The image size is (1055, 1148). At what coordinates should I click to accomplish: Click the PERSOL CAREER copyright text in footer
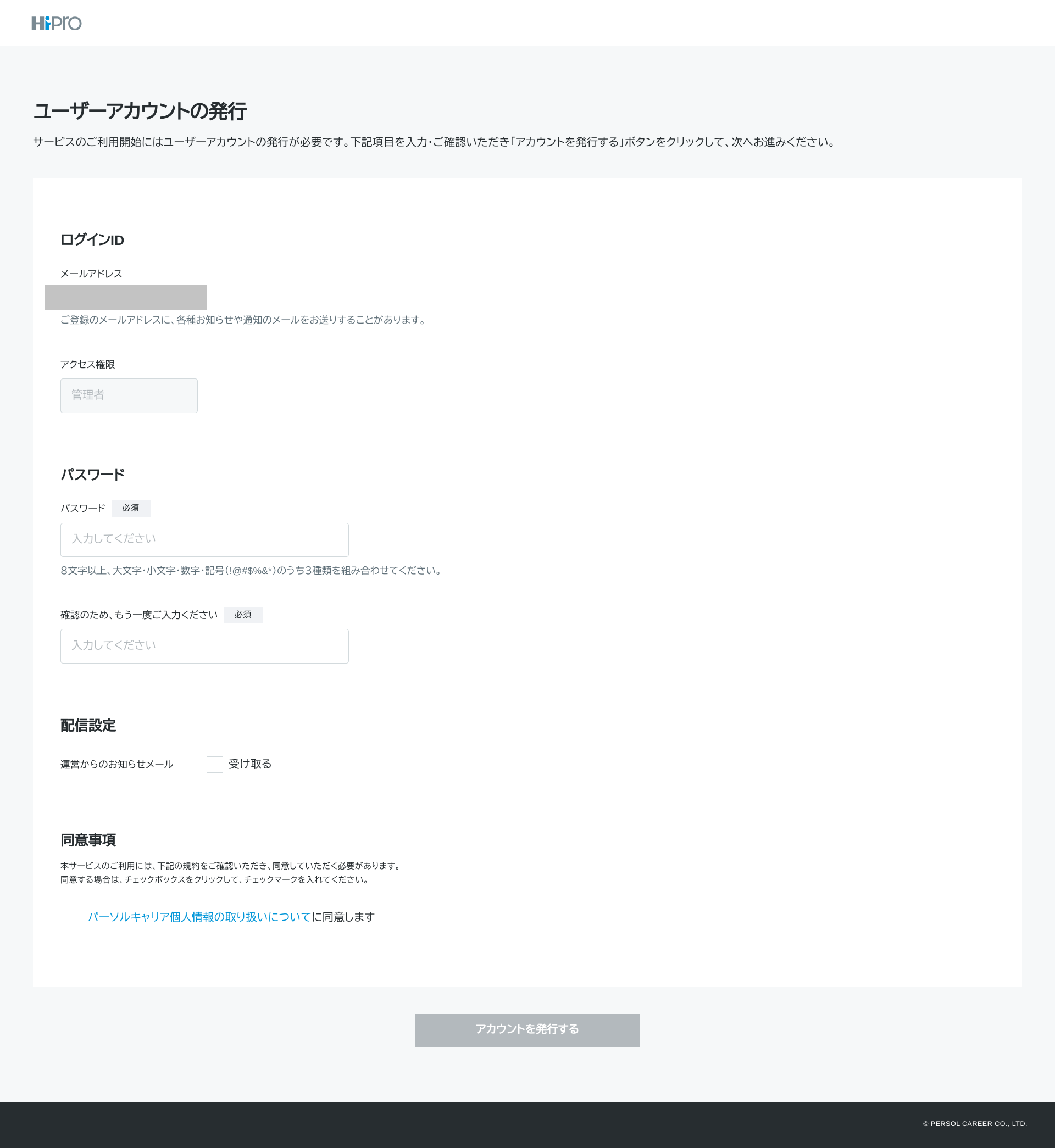point(975,1123)
